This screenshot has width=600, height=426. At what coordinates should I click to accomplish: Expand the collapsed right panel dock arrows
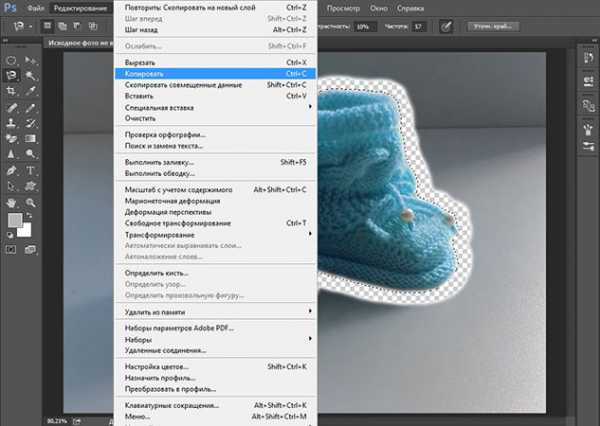[x=595, y=40]
